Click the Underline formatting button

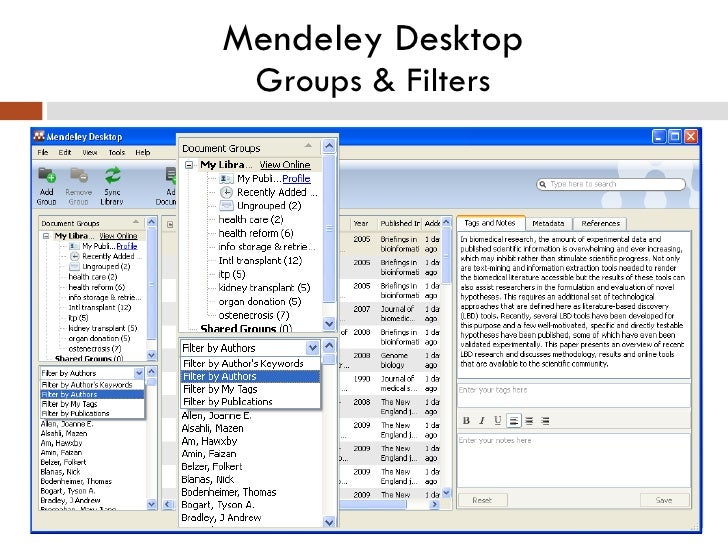[x=497, y=421]
